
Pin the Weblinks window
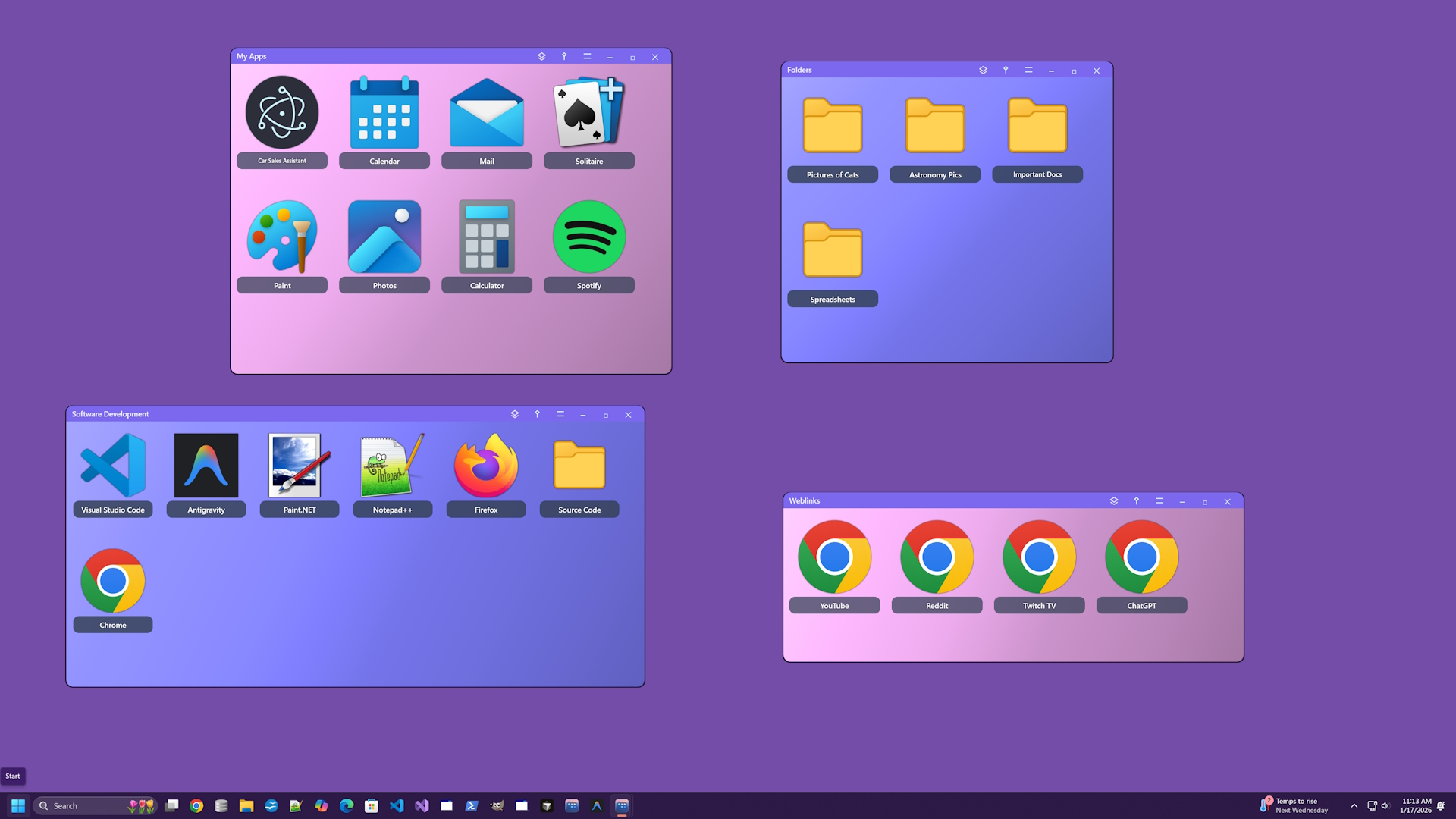click(x=1137, y=501)
